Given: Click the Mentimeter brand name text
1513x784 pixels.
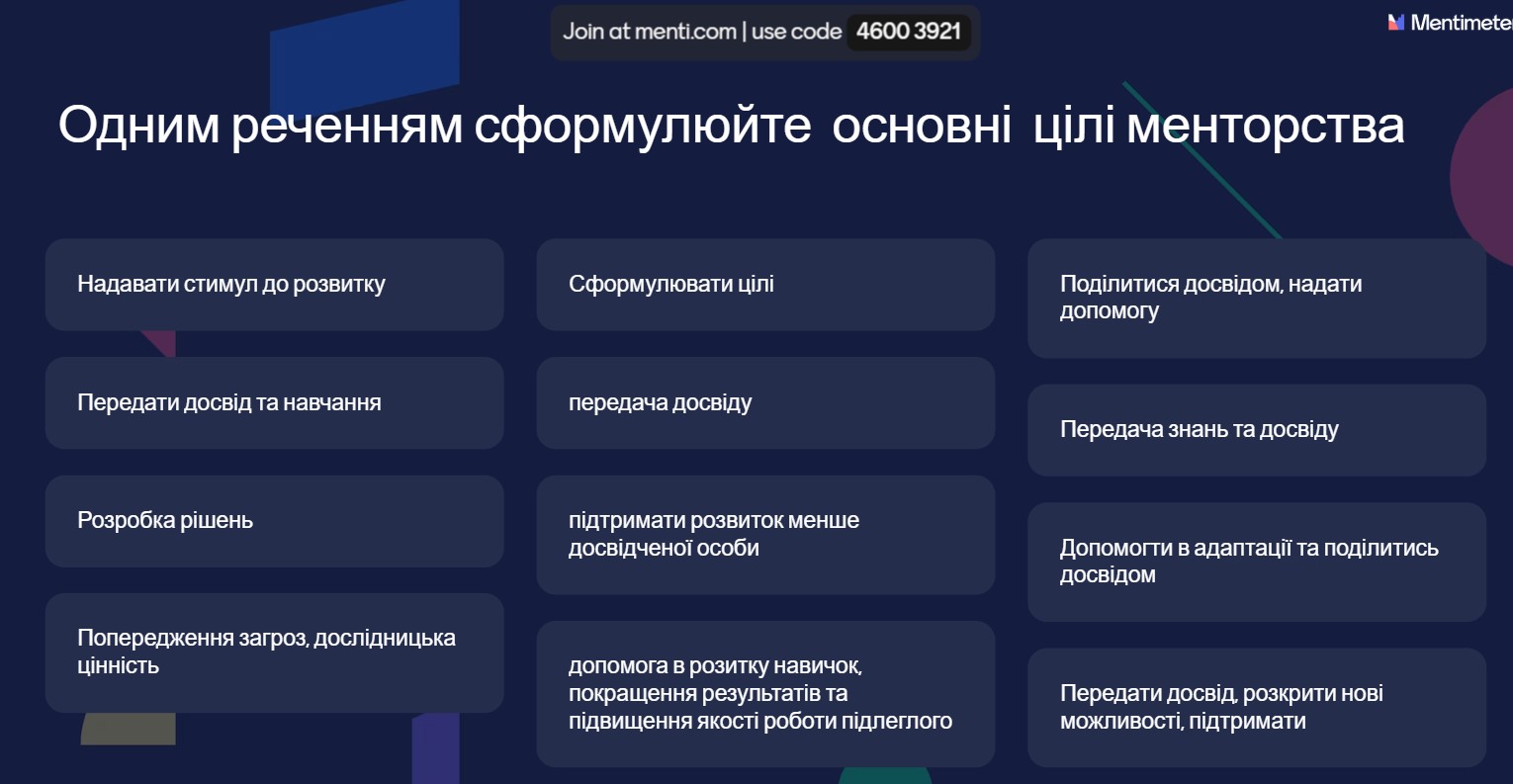Looking at the screenshot, I should pyautogui.click(x=1460, y=23).
